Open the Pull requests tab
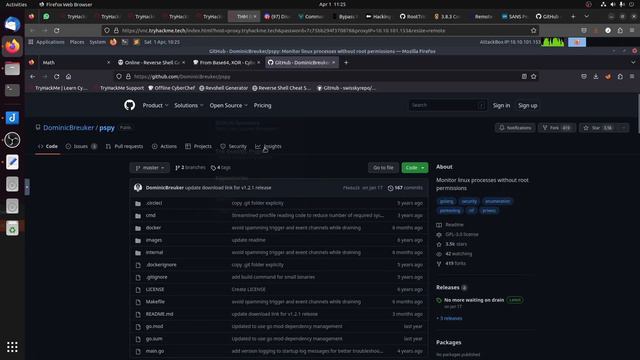The width and height of the screenshot is (640, 360). 124,146
